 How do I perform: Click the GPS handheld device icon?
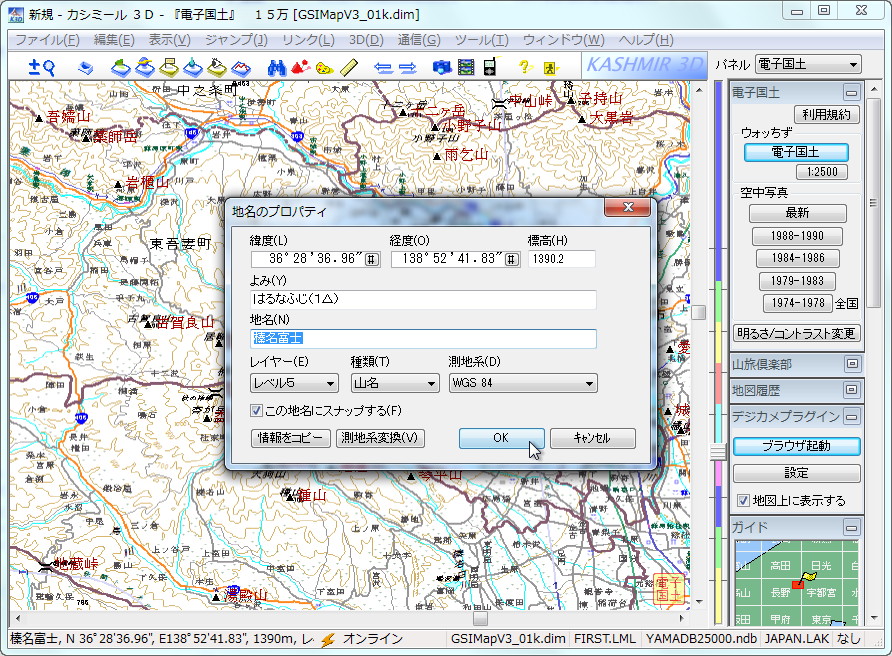point(490,67)
